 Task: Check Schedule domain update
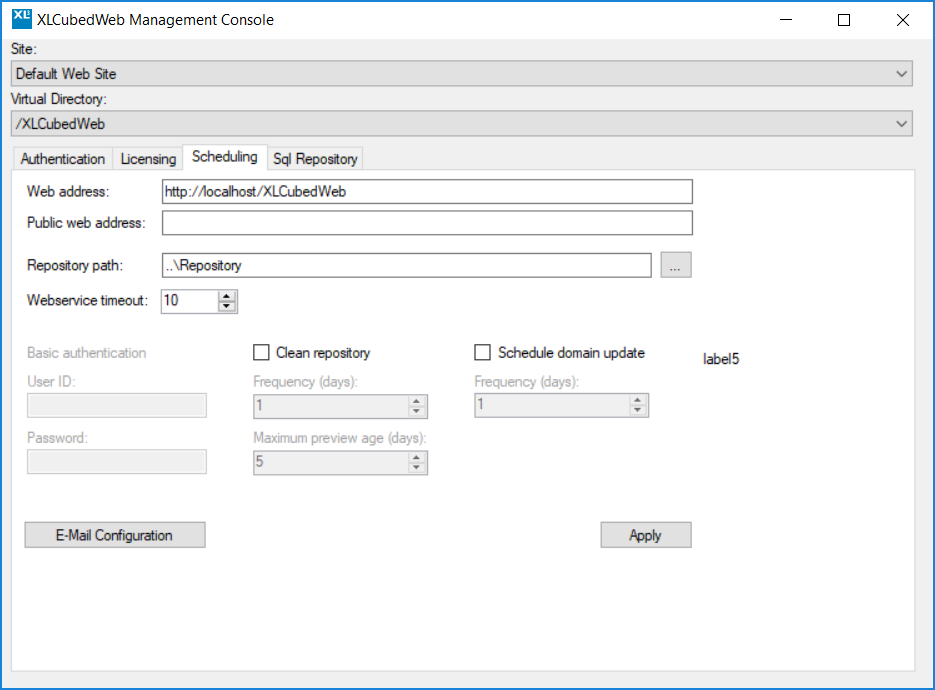click(482, 352)
